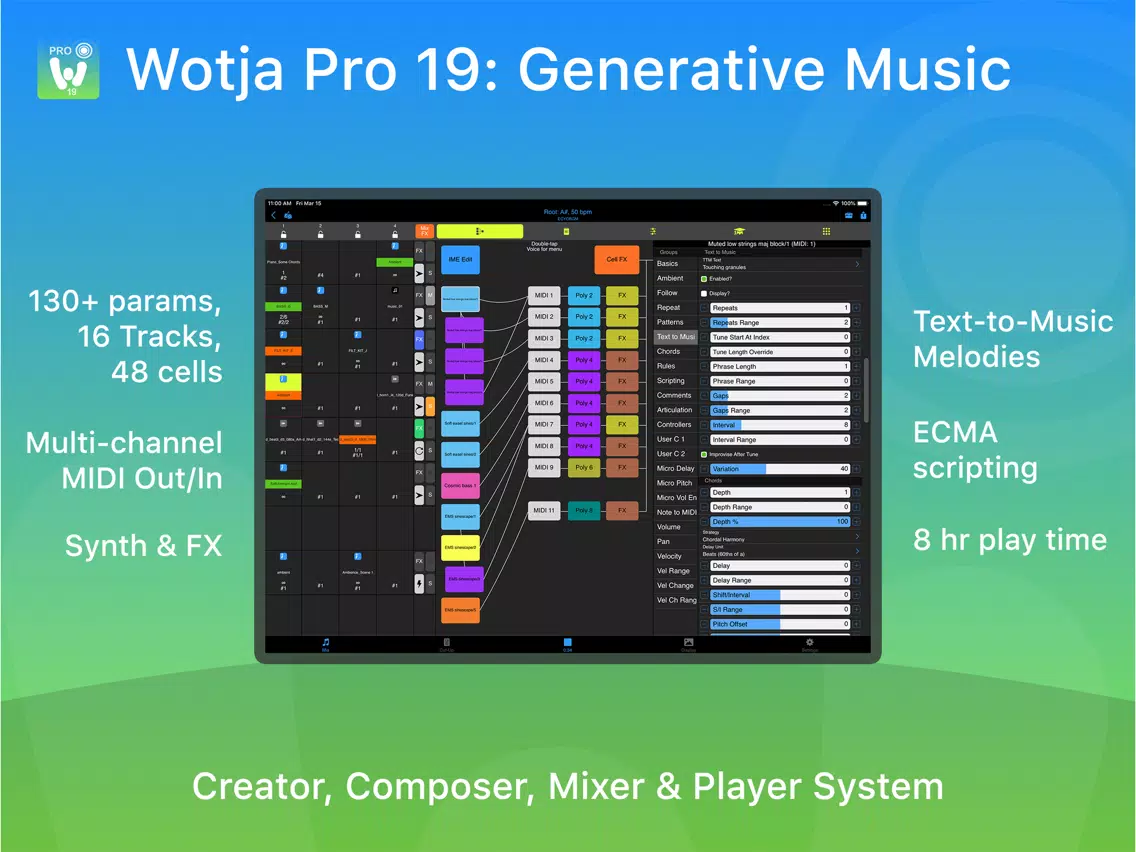Decrease Interval with its minus button
The width and height of the screenshot is (1136, 852).
click(703, 425)
